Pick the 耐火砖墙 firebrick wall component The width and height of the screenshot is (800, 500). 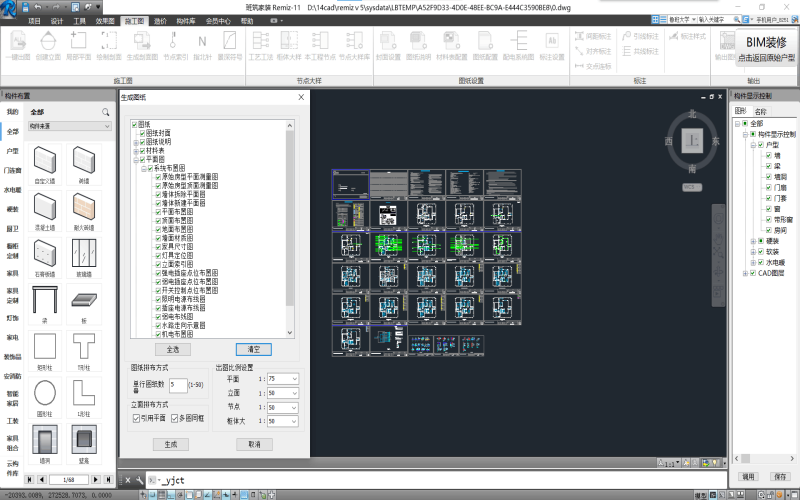(x=84, y=211)
